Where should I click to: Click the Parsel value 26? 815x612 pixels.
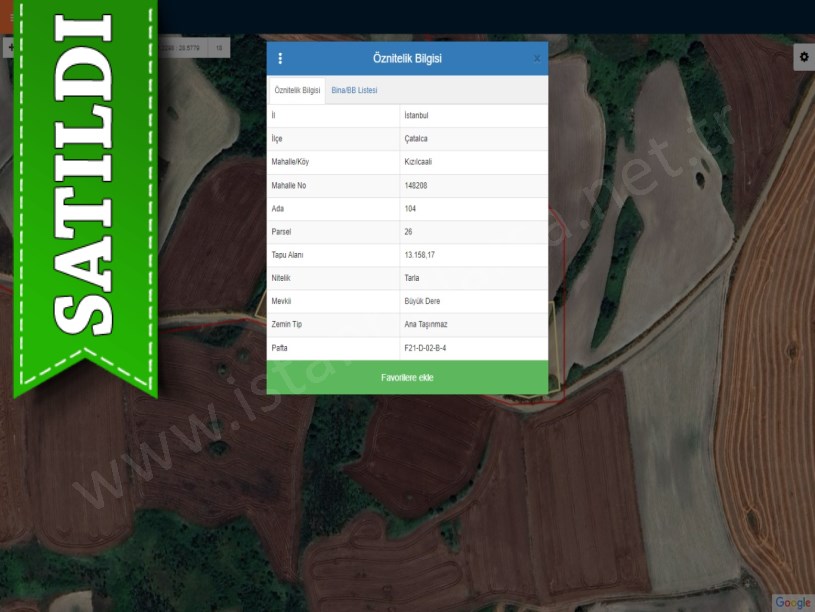(x=408, y=232)
